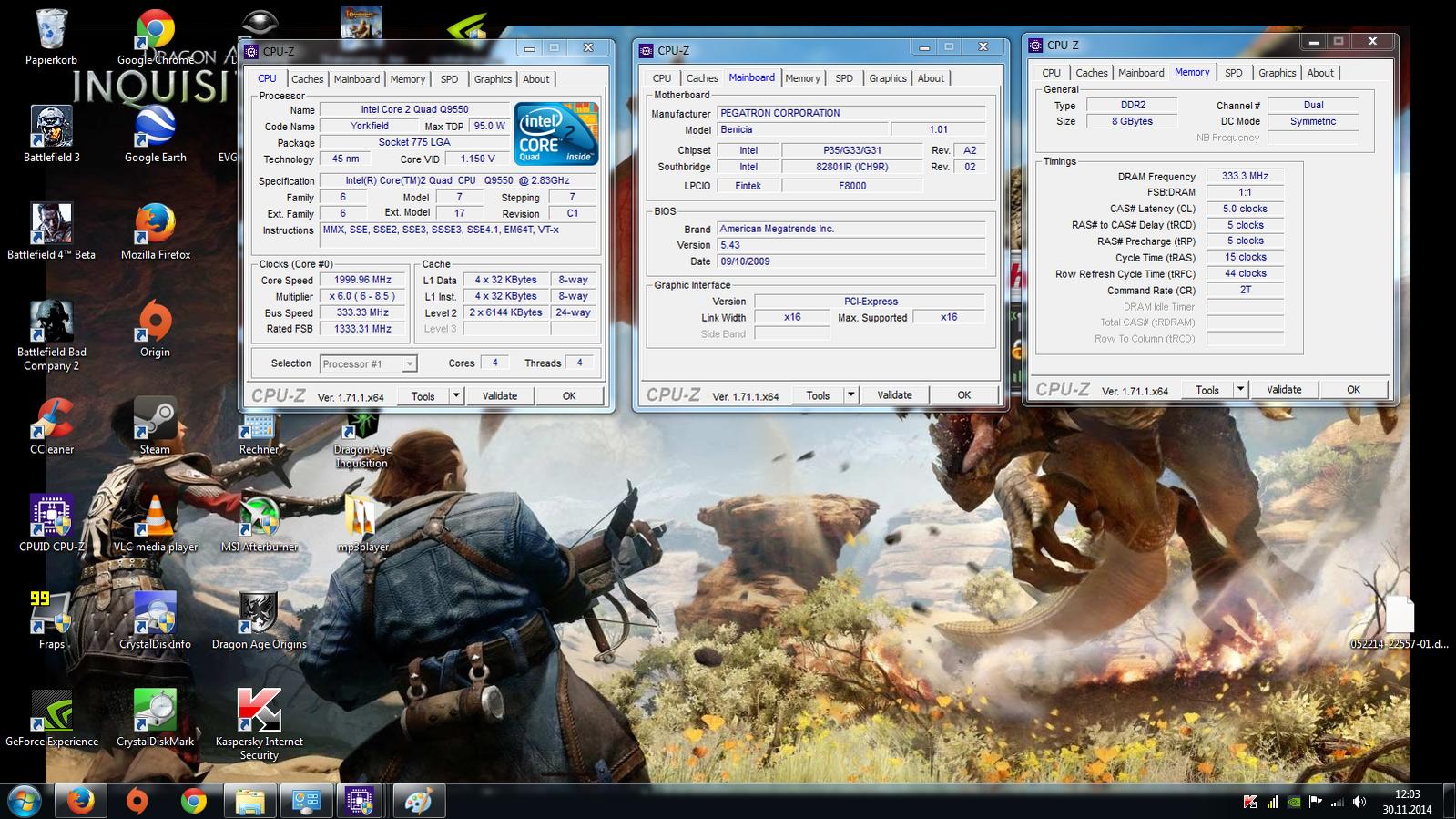Click the Windows Start orb
The image size is (1456, 819).
pyautogui.click(x=24, y=801)
